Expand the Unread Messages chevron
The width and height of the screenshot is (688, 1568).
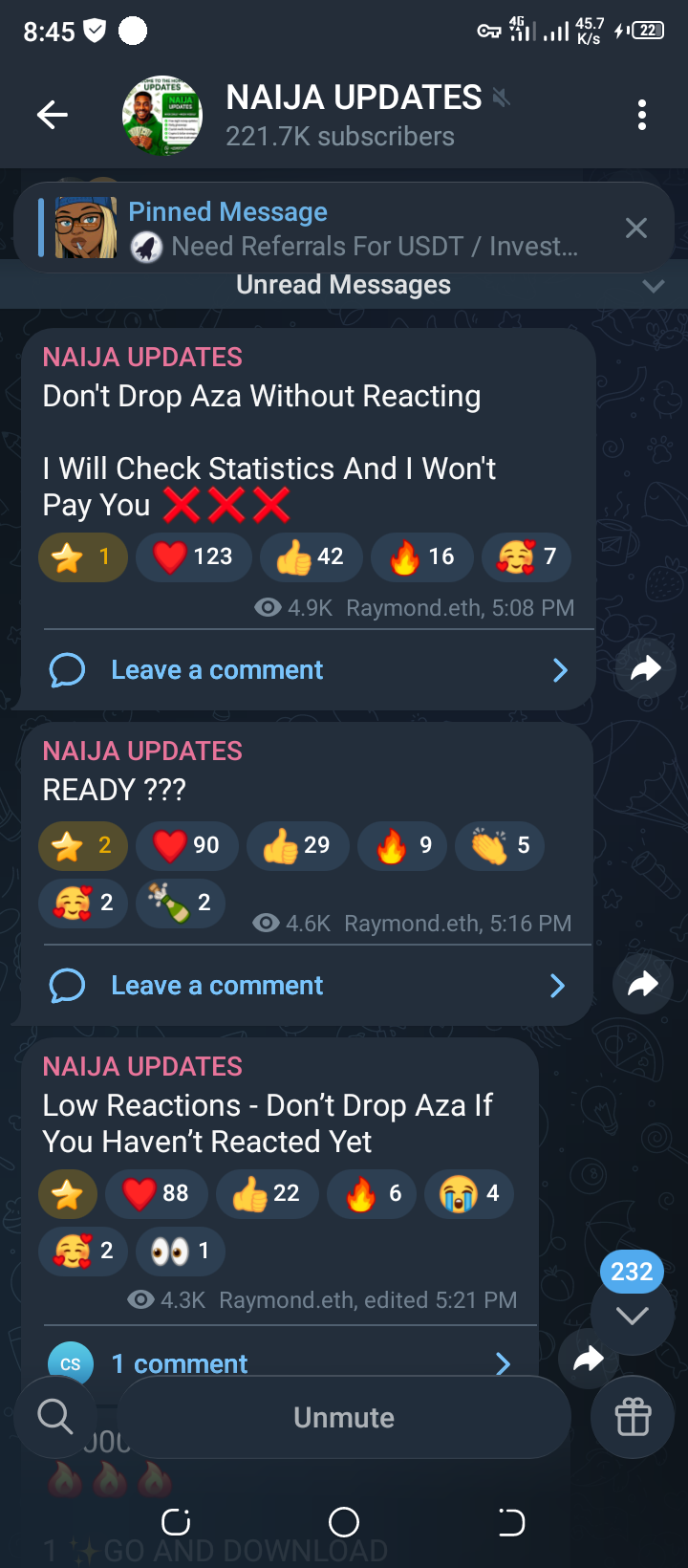[x=654, y=286]
